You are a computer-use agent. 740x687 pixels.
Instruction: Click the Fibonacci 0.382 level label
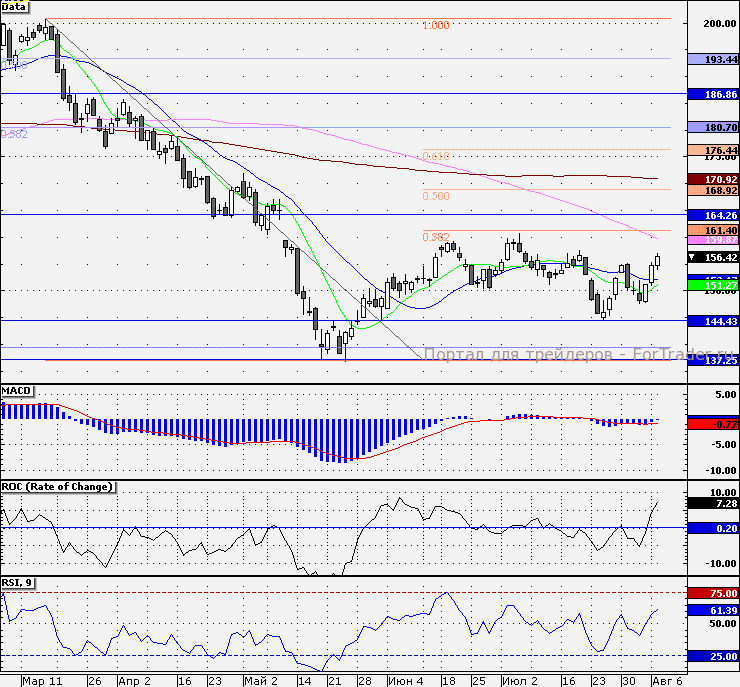[435, 237]
